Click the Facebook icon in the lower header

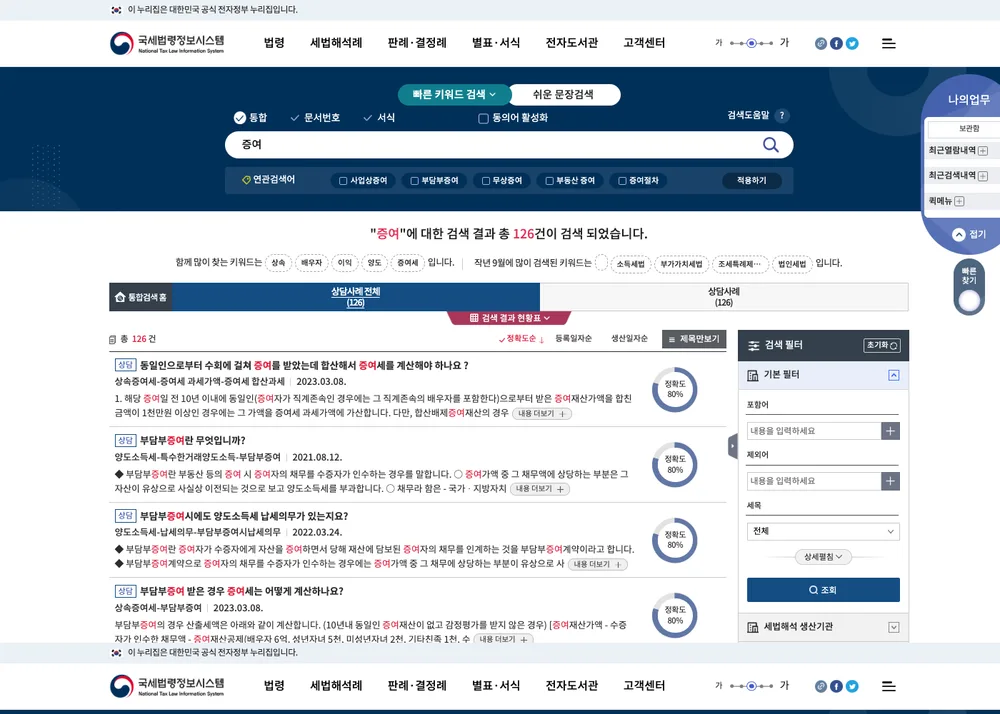836,687
